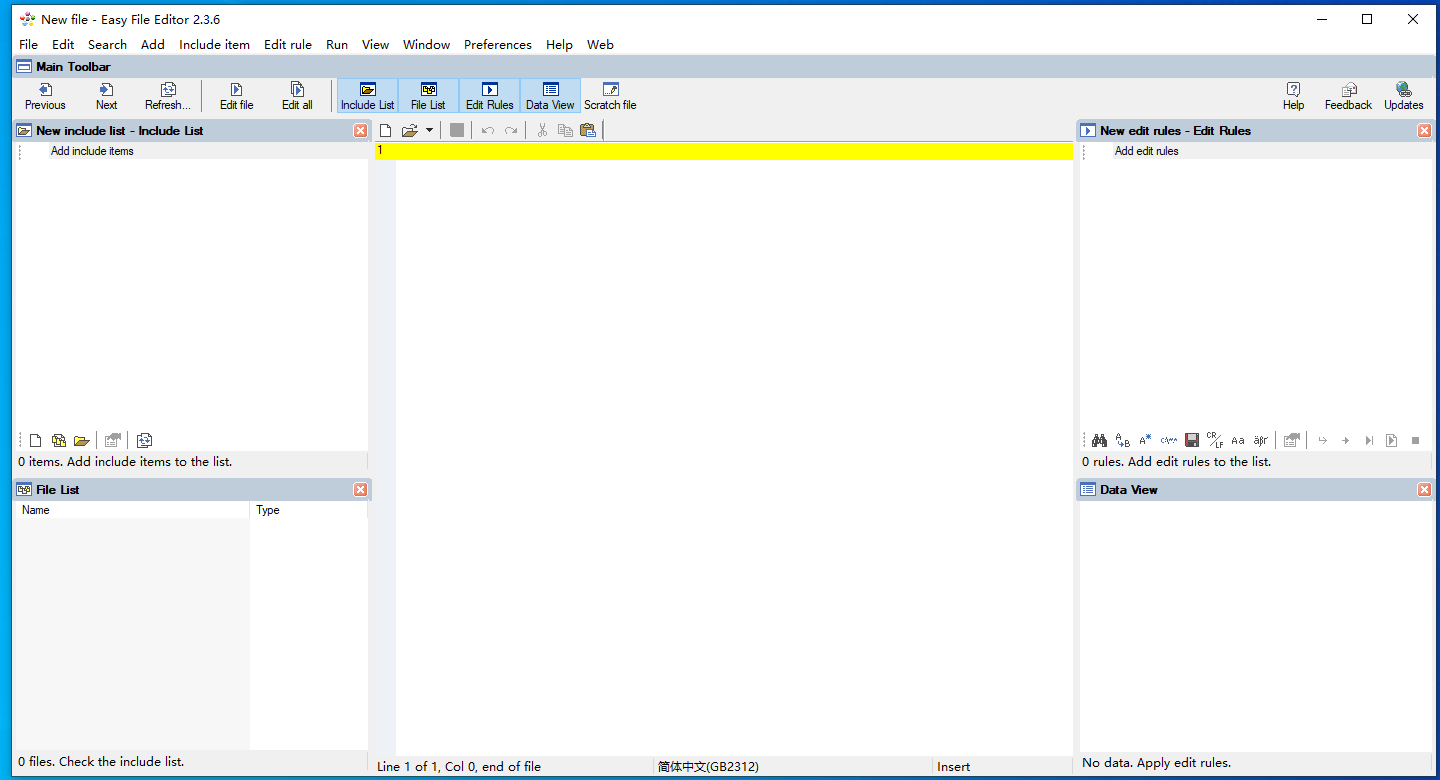This screenshot has width=1440, height=780.
Task: Click the Add include items entry
Action: 92,151
